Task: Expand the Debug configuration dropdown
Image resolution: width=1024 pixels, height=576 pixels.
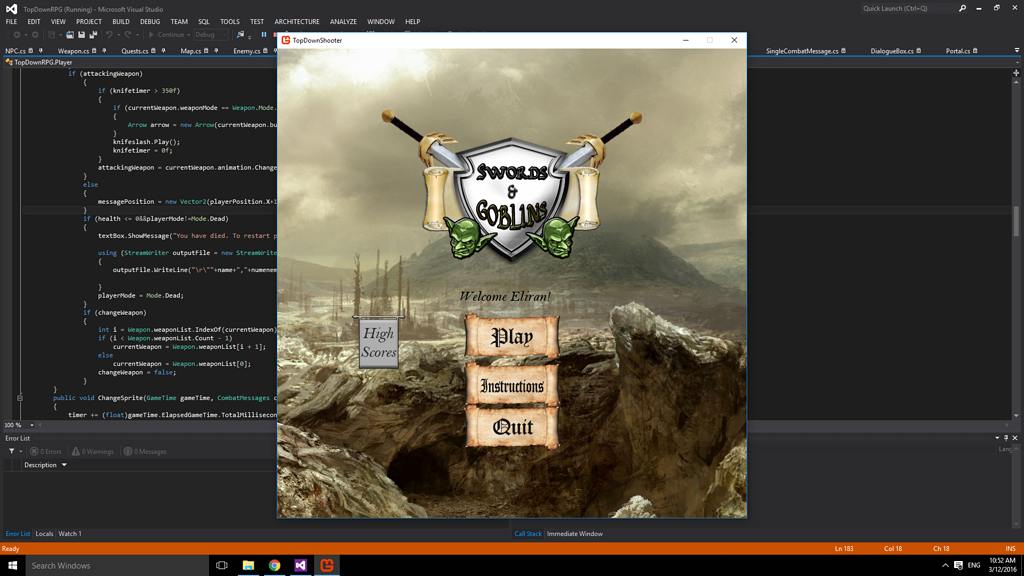Action: [225, 35]
